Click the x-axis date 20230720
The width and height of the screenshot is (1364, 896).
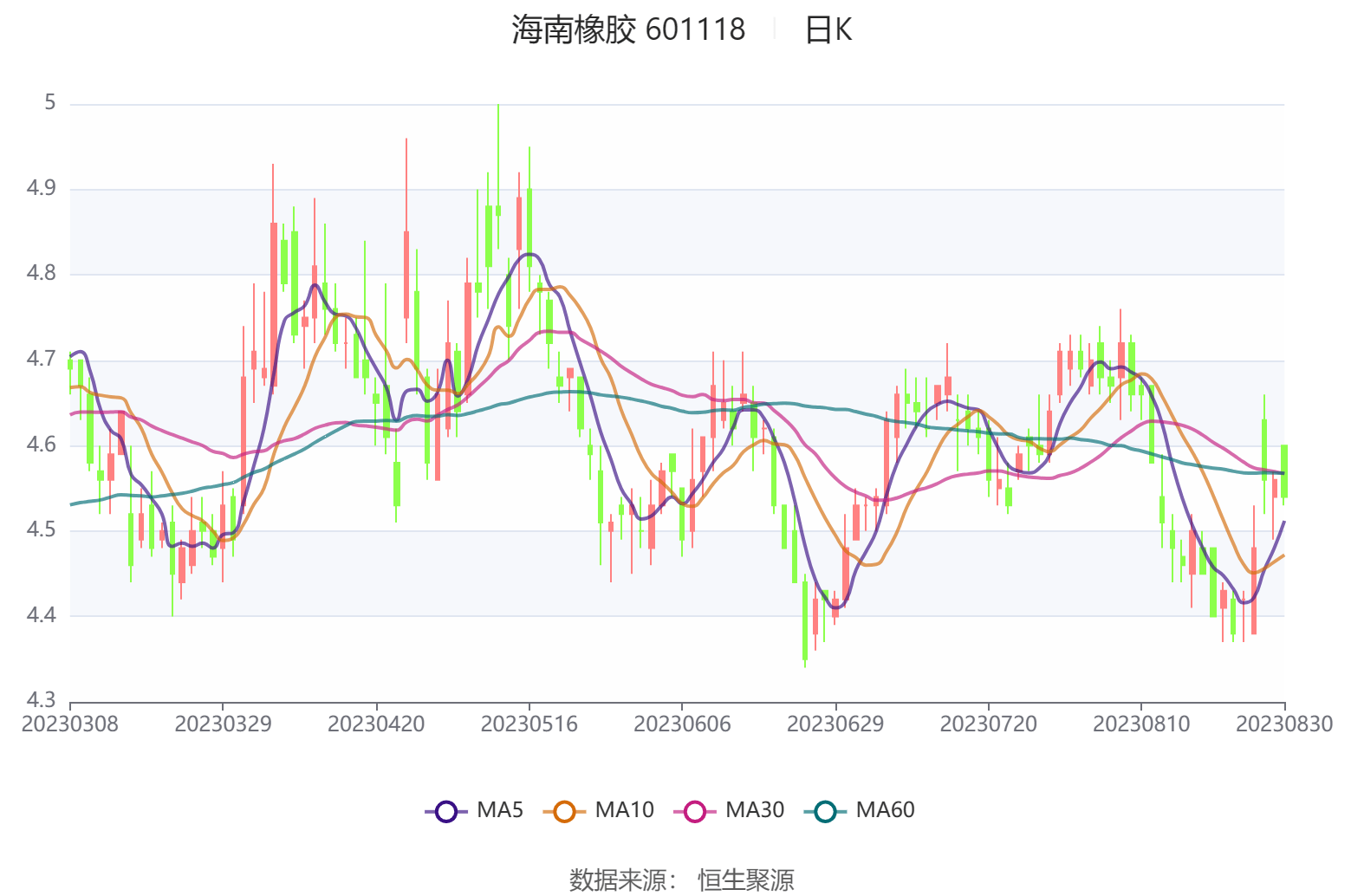click(989, 724)
